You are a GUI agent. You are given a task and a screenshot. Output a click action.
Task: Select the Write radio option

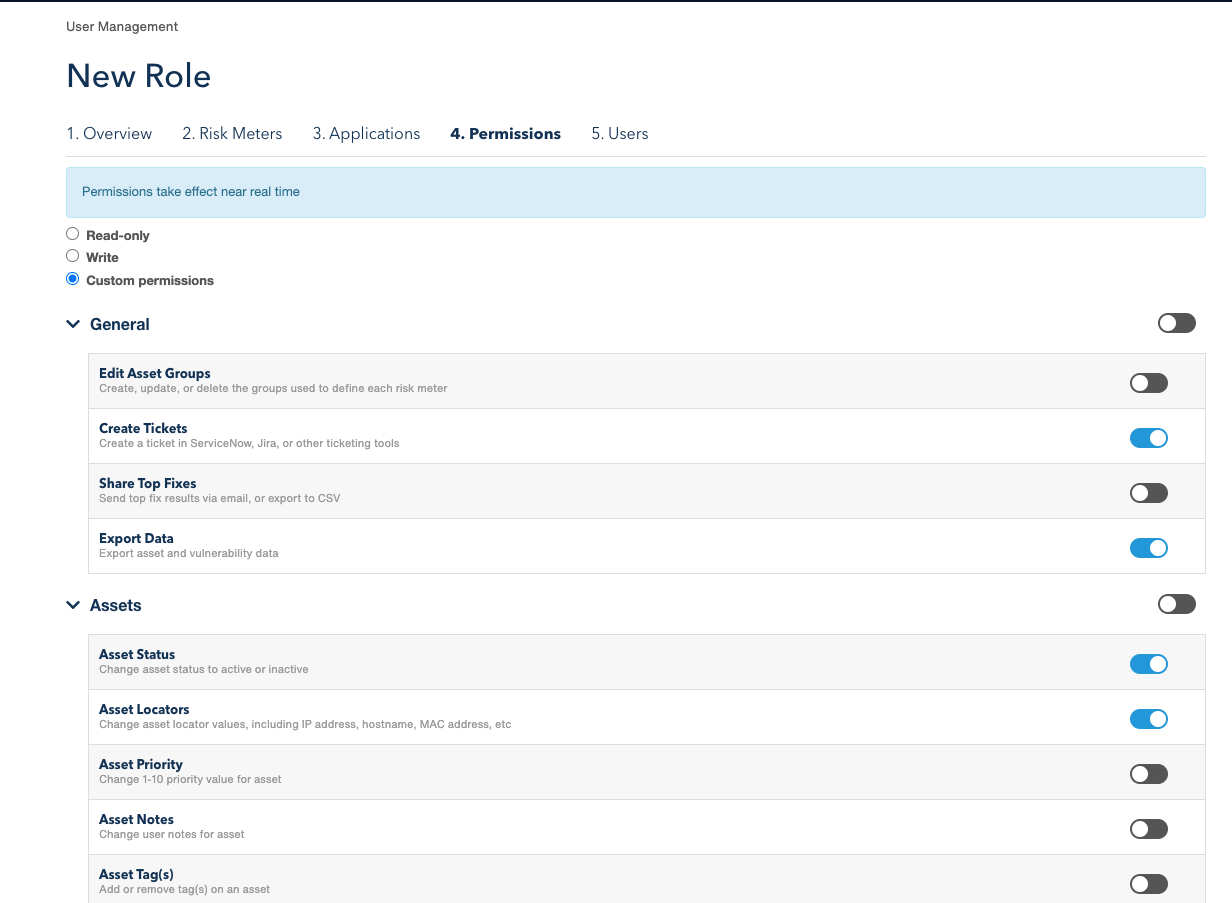click(x=73, y=256)
